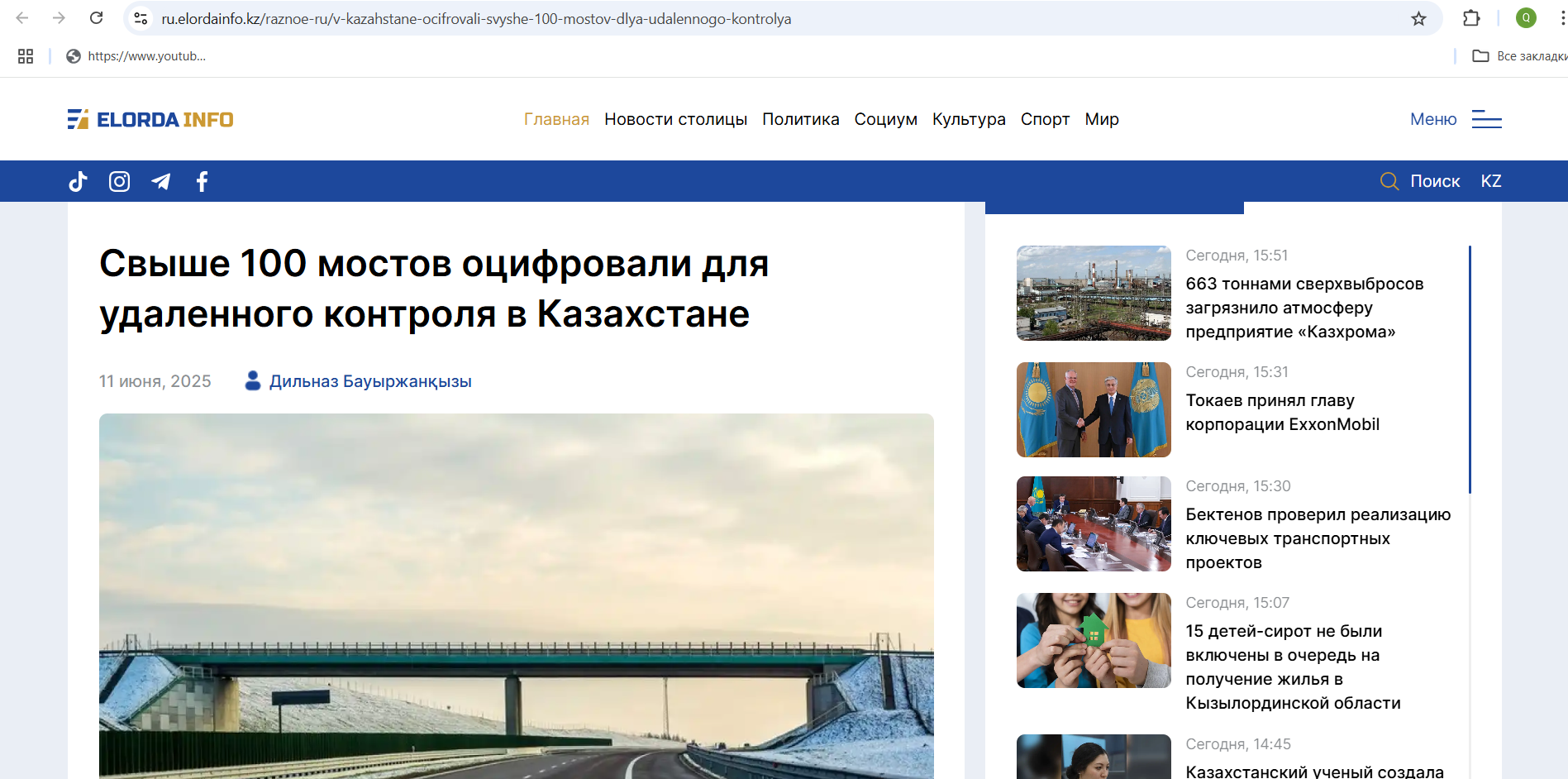
Task: Open the 15 детей-сирот housing headline
Action: 1293,667
